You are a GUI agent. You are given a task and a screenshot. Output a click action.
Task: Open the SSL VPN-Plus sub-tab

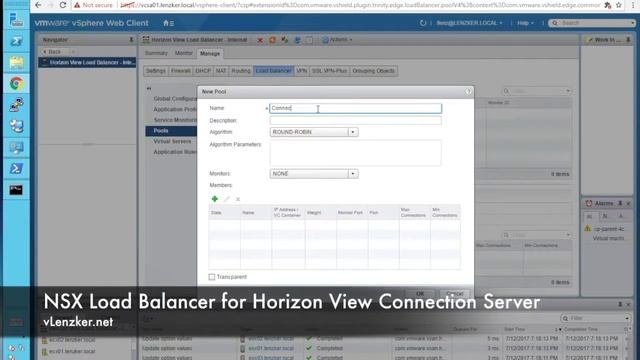pos(329,71)
